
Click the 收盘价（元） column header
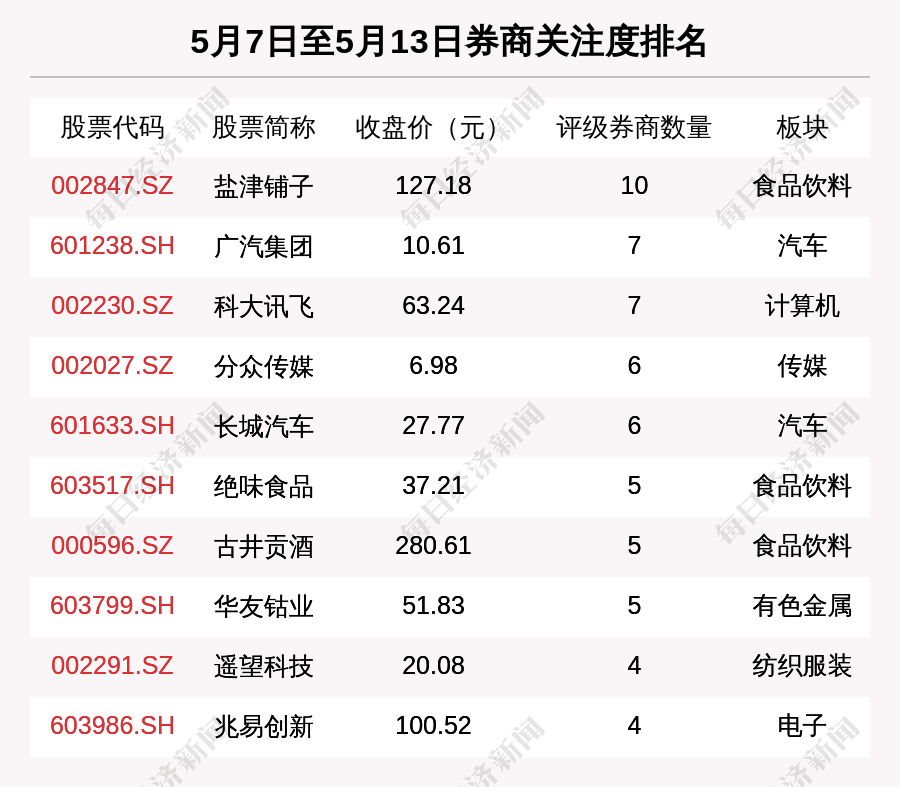[x=427, y=127]
